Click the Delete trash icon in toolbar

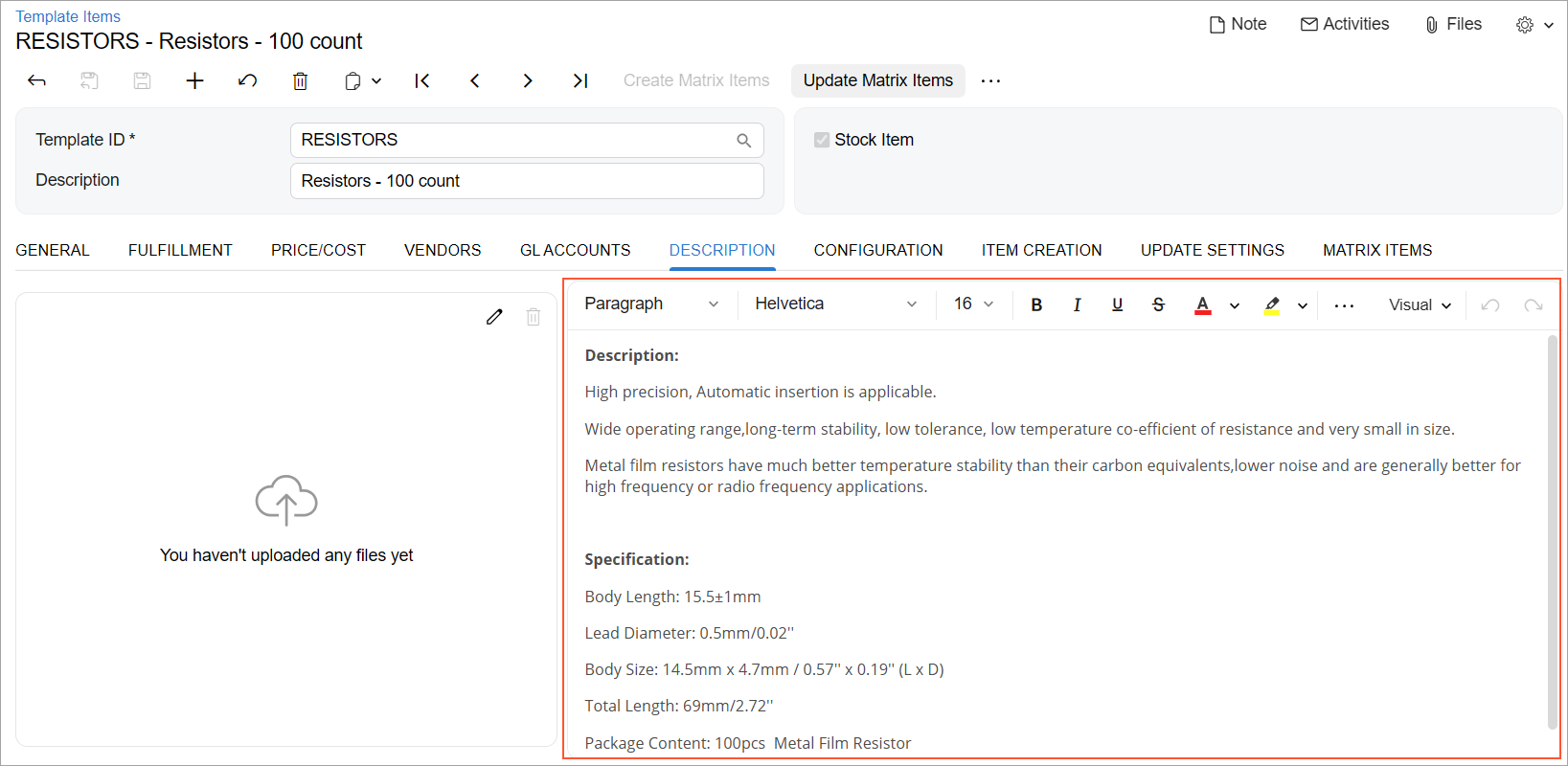(300, 81)
